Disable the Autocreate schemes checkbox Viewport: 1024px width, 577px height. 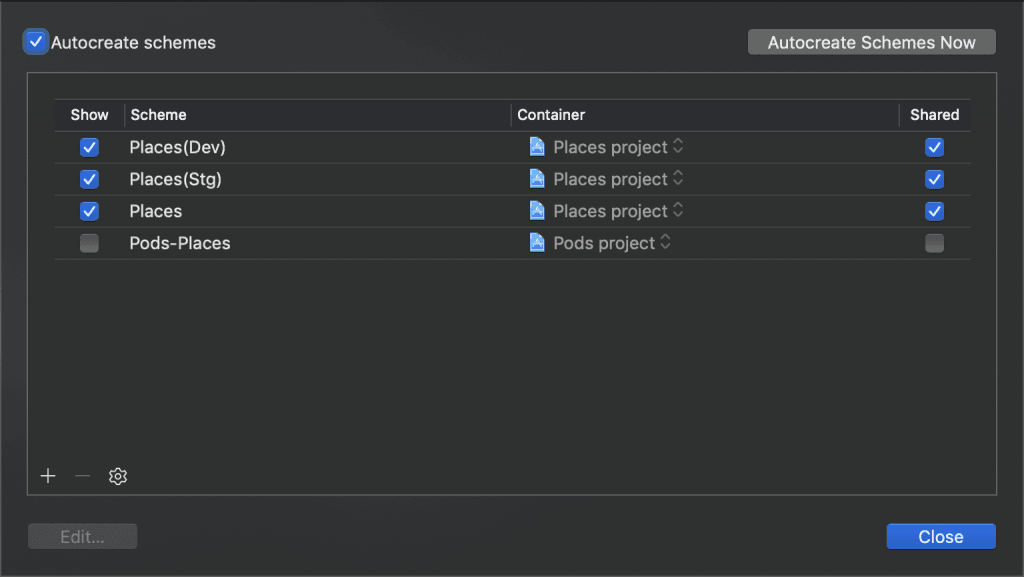pyautogui.click(x=36, y=42)
